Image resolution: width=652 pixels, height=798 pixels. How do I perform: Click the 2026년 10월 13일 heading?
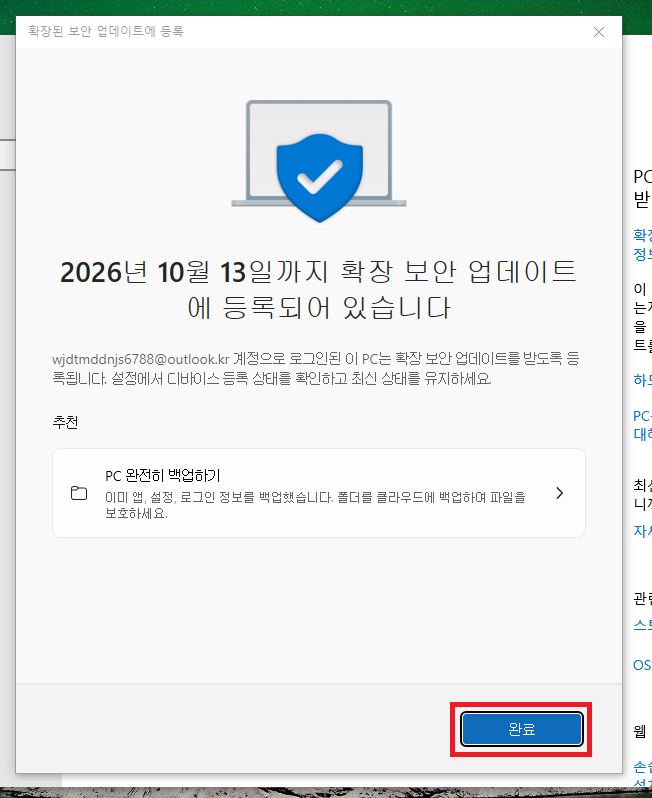click(x=319, y=290)
